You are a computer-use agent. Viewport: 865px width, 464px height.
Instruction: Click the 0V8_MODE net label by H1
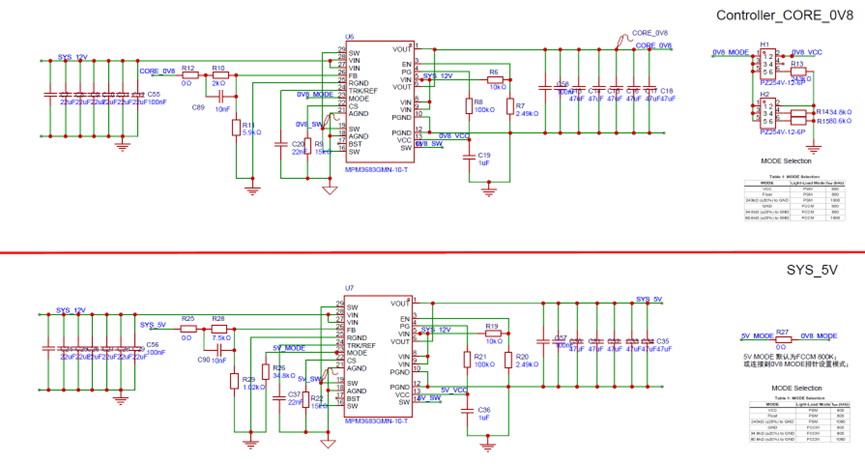pos(730,51)
